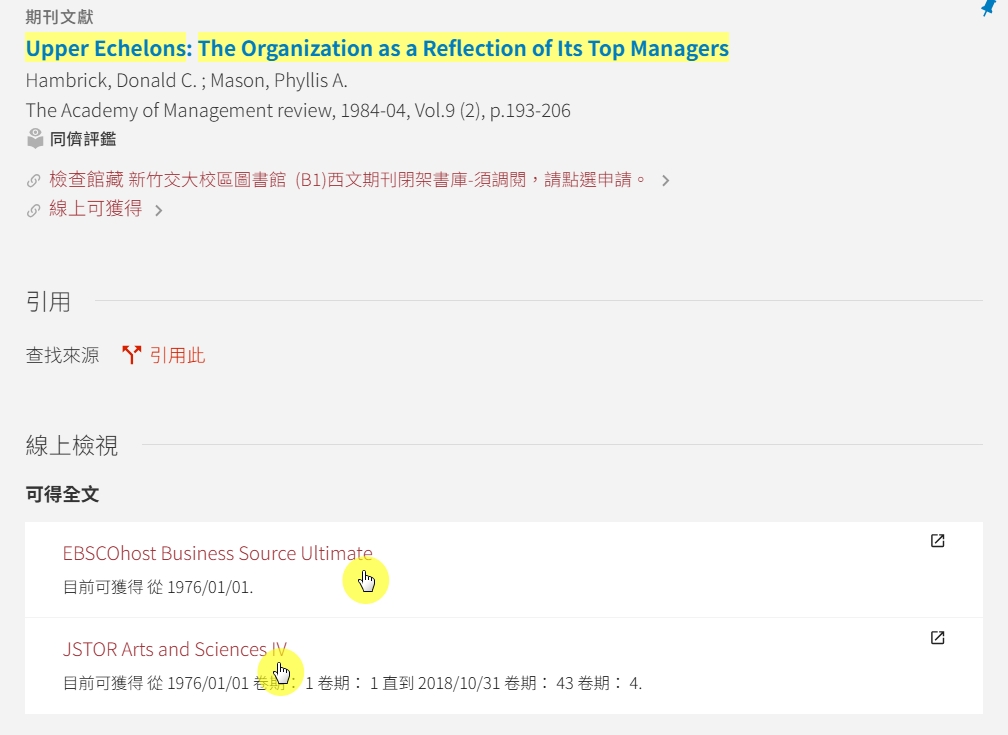Expand the chevron after 檢查館藏 holdings line
Viewport: 1008px width, 735px height.
pyautogui.click(x=666, y=181)
